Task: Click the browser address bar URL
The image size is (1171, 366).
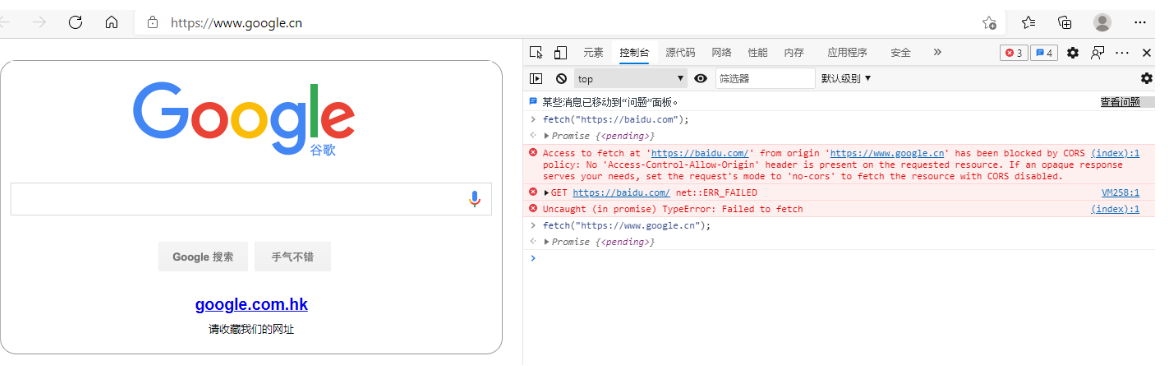Action: pyautogui.click(x=236, y=23)
